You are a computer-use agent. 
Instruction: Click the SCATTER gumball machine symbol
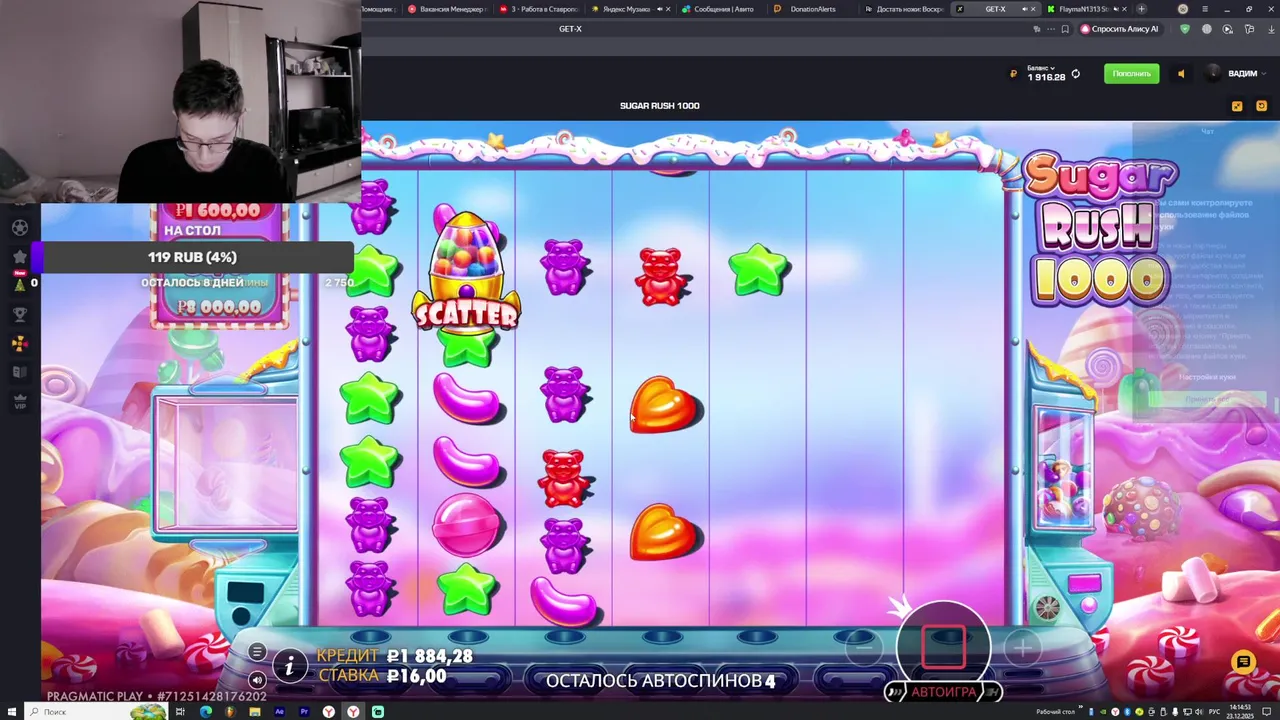pos(466,272)
